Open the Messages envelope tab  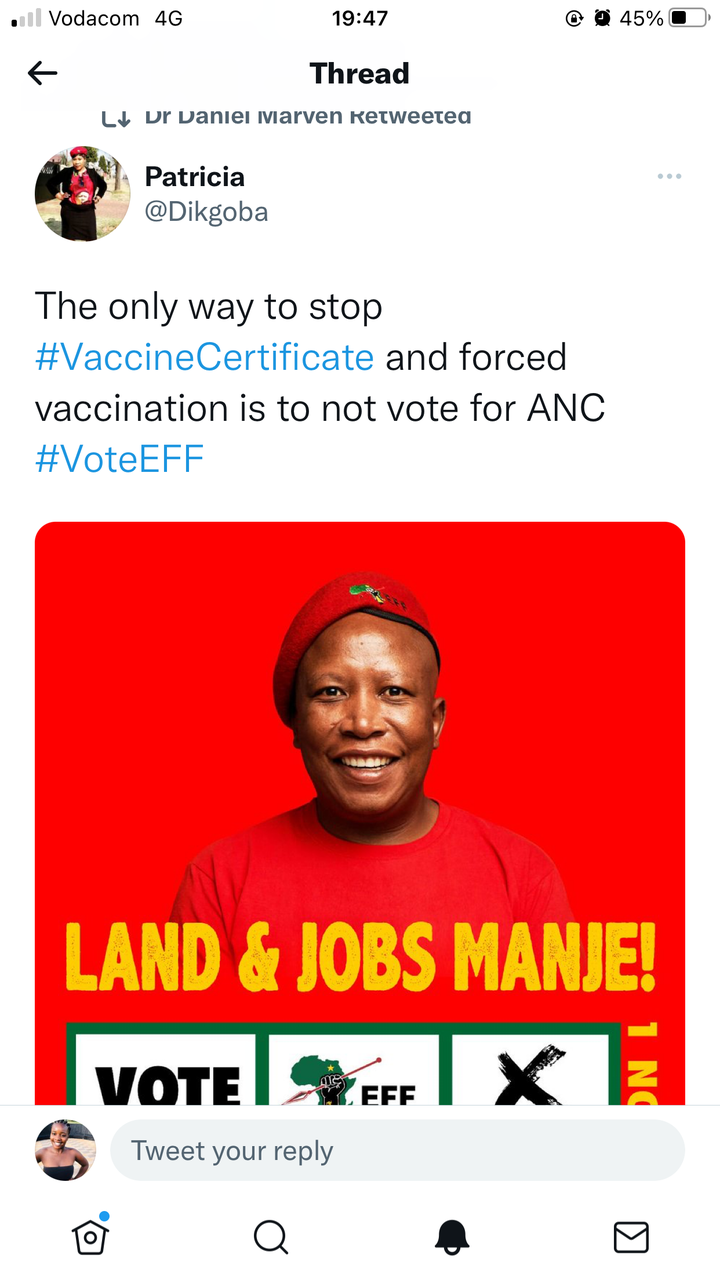click(630, 1237)
